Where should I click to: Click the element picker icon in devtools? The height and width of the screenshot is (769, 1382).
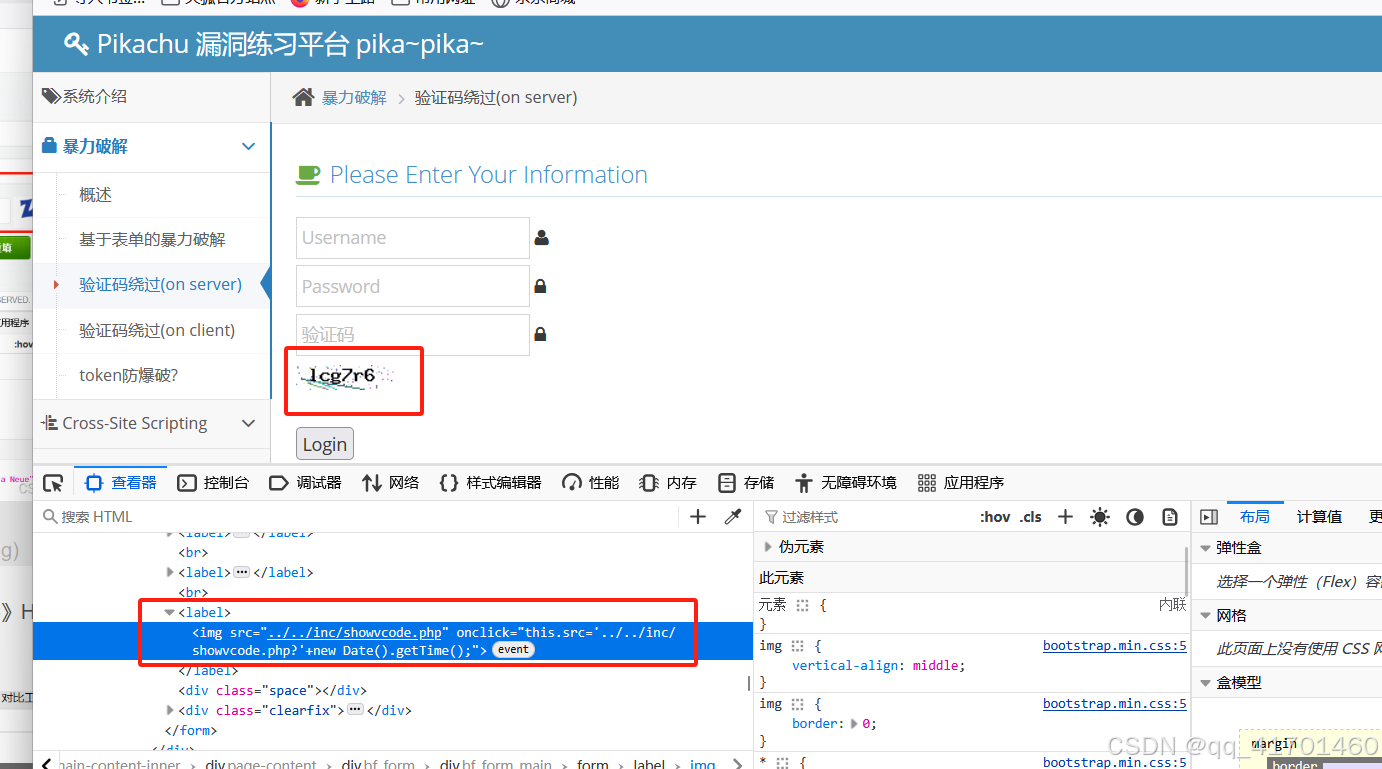[53, 483]
